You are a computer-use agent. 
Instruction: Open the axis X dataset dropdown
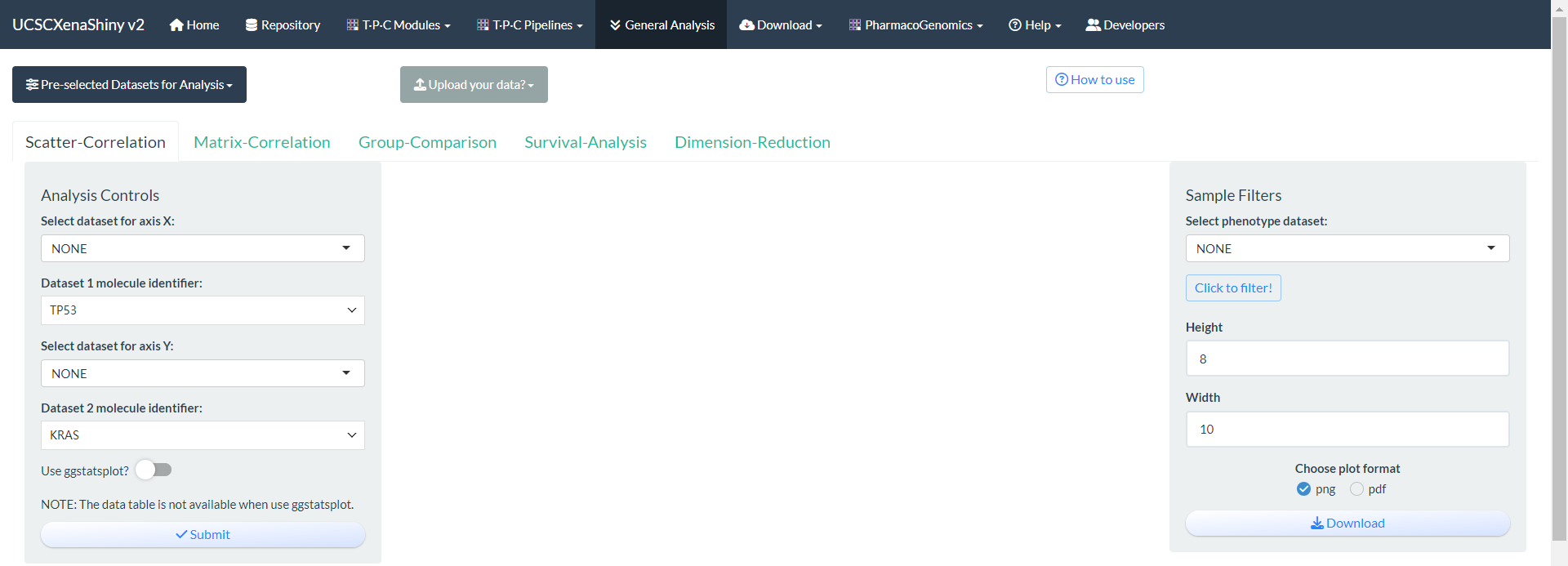pos(203,248)
